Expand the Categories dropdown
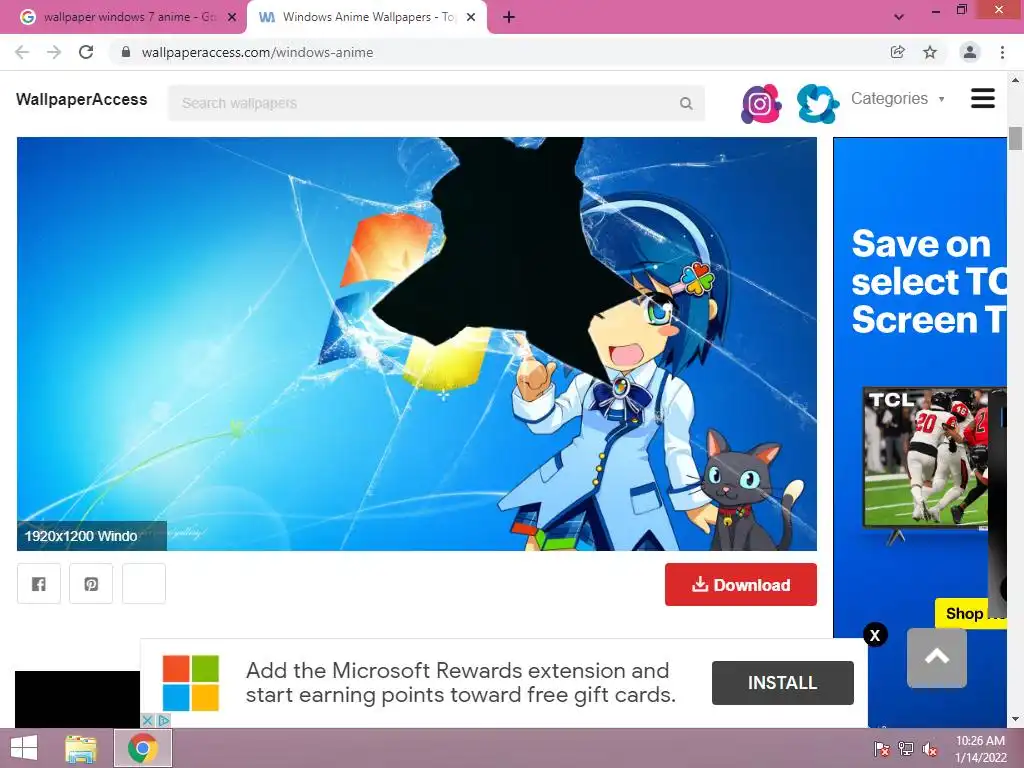This screenshot has width=1024, height=768. [898, 99]
